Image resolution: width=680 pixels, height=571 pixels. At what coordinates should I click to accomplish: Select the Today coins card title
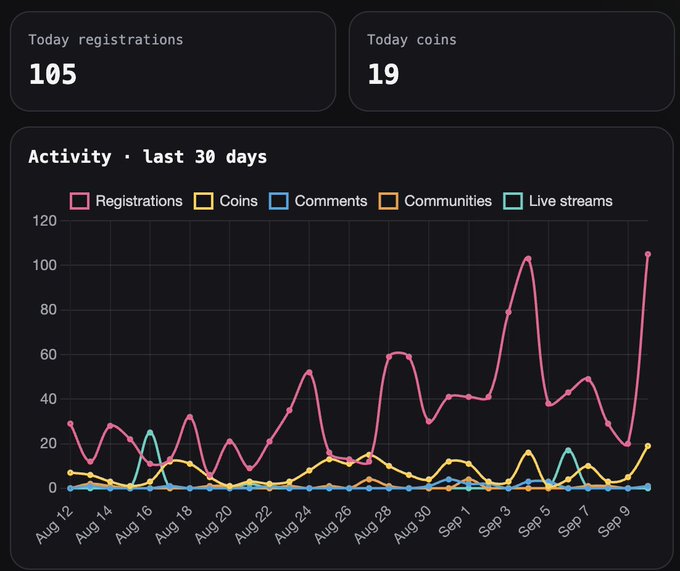click(x=412, y=40)
